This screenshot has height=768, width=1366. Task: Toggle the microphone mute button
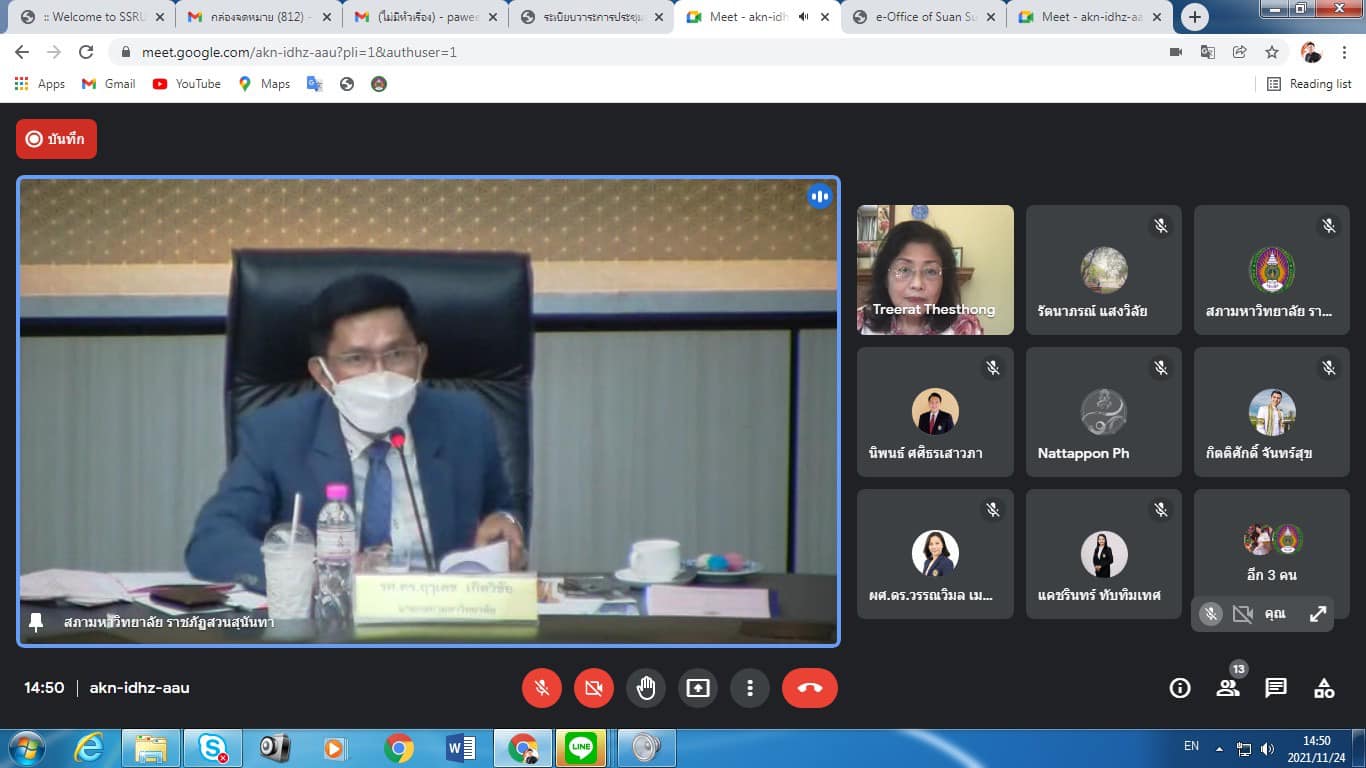[x=542, y=688]
